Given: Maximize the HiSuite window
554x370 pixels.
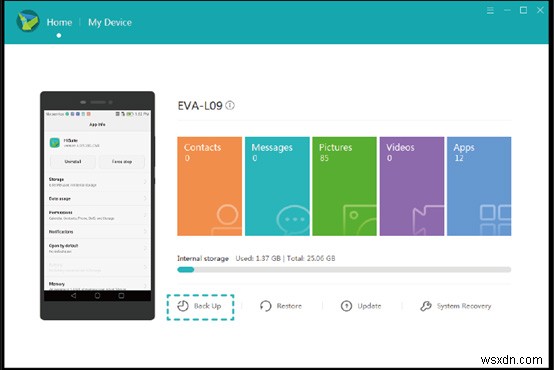Looking at the screenshot, I should point(523,10).
